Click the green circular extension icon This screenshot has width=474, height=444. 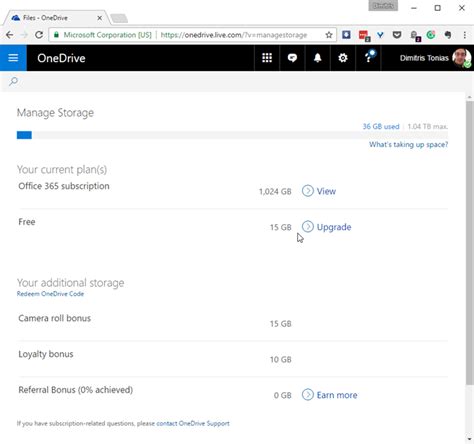point(431,35)
